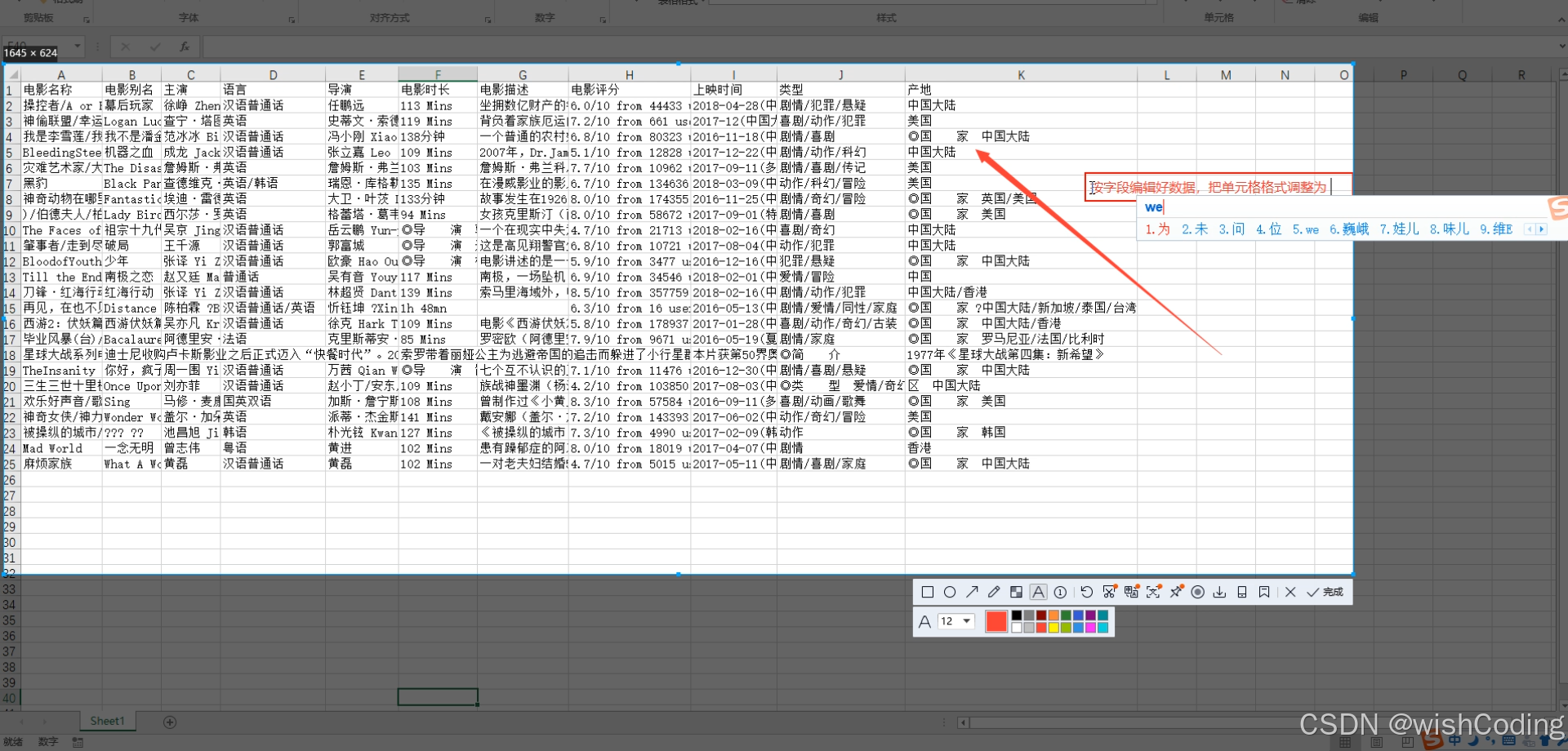This screenshot has width=1568, height=751.
Task: Pick the white color swatch
Action: [x=1016, y=628]
